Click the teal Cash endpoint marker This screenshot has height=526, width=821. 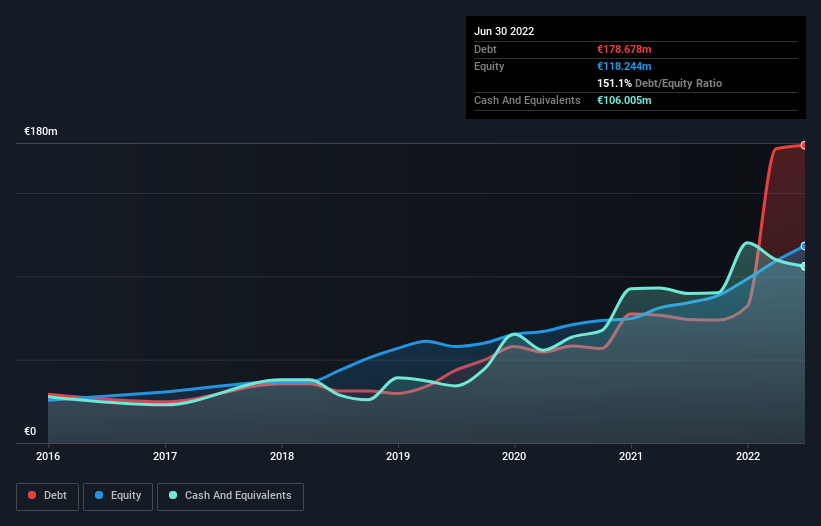[804, 266]
